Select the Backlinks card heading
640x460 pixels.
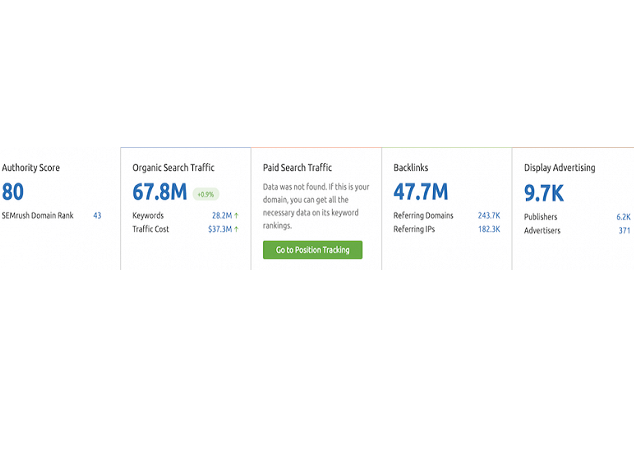[411, 168]
